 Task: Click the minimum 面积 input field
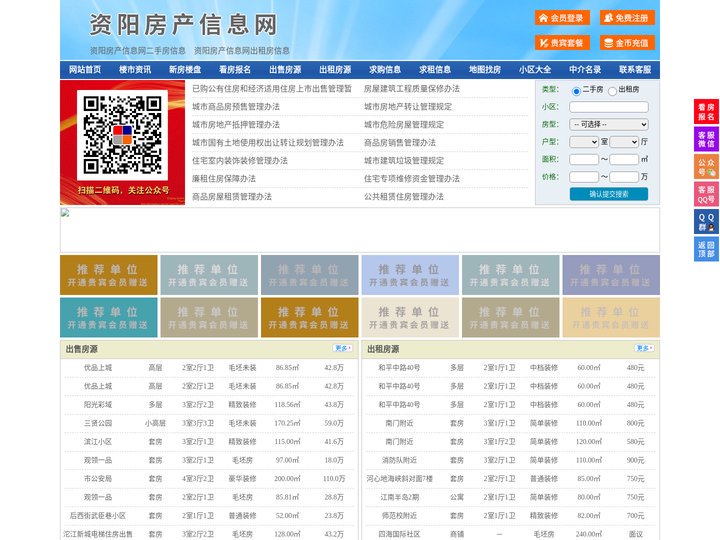pyautogui.click(x=584, y=159)
